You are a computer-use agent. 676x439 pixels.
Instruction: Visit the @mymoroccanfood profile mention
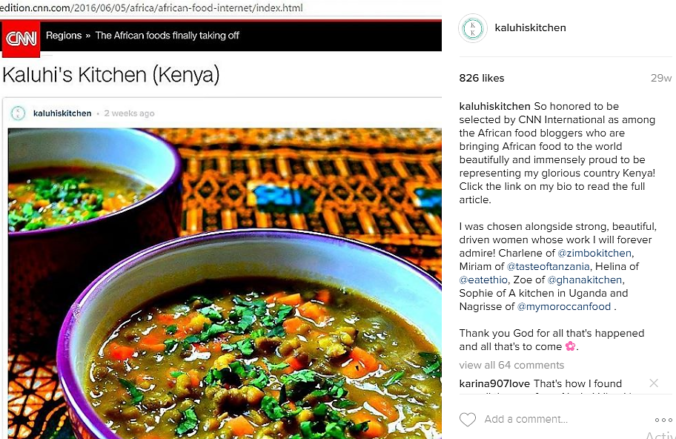(564, 306)
